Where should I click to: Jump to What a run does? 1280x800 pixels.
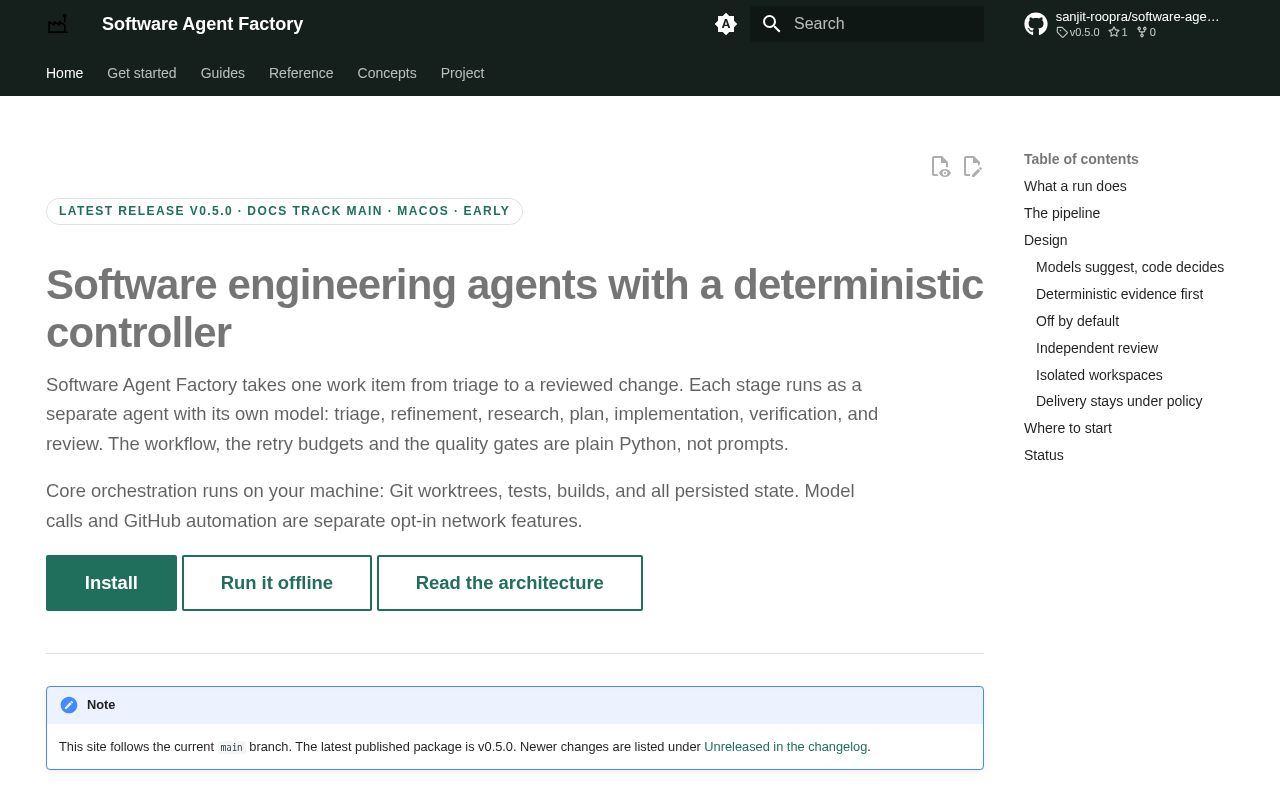coord(1075,186)
